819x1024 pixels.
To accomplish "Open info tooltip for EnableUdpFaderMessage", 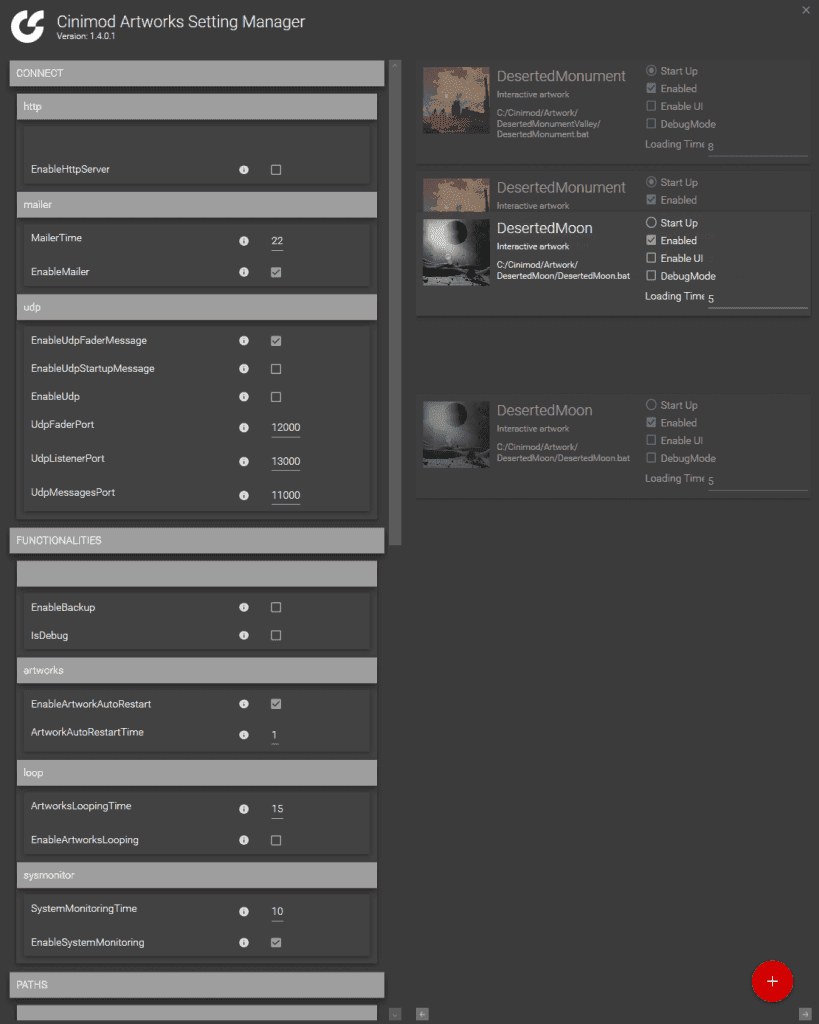I will tap(244, 341).
